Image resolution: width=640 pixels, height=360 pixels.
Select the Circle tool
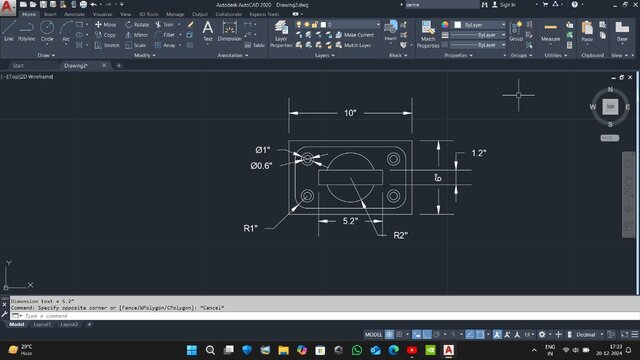coord(47,31)
